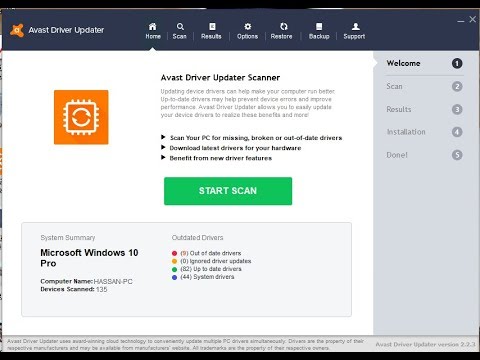The width and height of the screenshot is (480, 360).
Task: Click the Backup drive icon
Action: 319,26
